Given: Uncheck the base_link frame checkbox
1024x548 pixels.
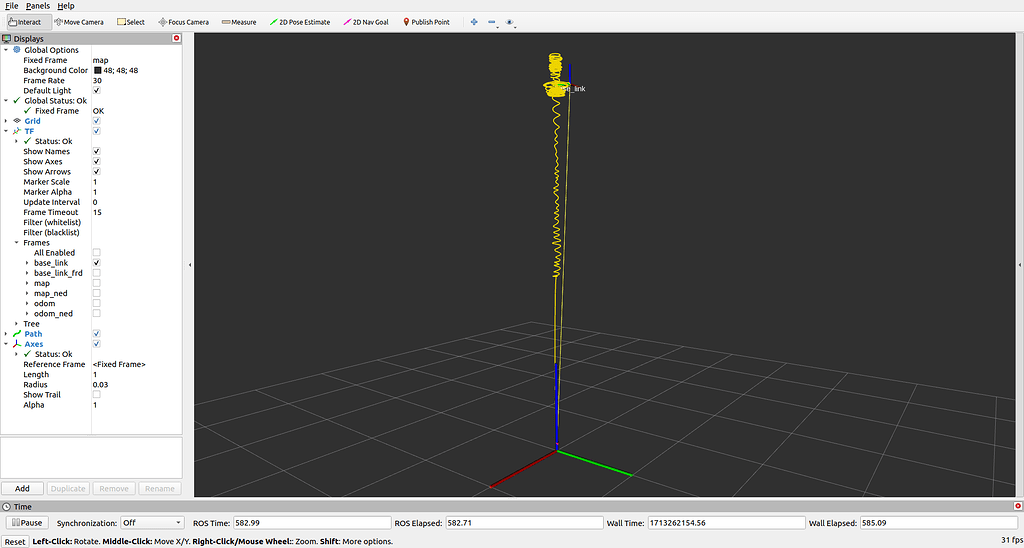Looking at the screenshot, I should coord(97,263).
